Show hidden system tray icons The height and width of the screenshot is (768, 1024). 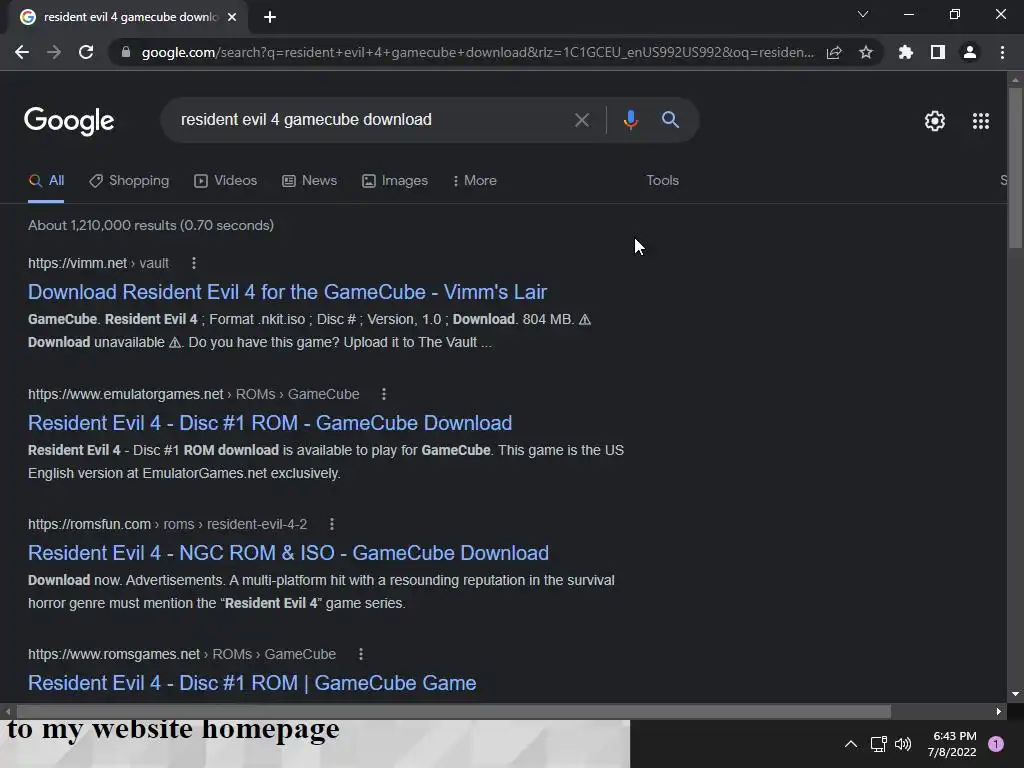coord(850,744)
